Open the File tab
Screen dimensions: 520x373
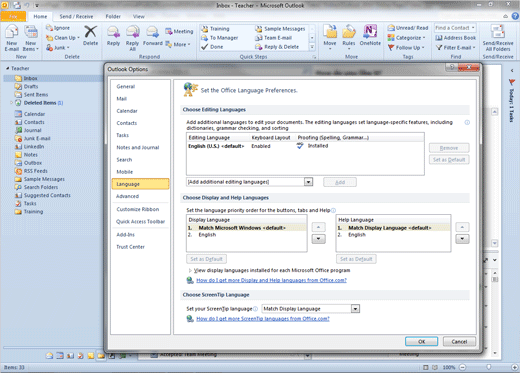[x=13, y=16]
